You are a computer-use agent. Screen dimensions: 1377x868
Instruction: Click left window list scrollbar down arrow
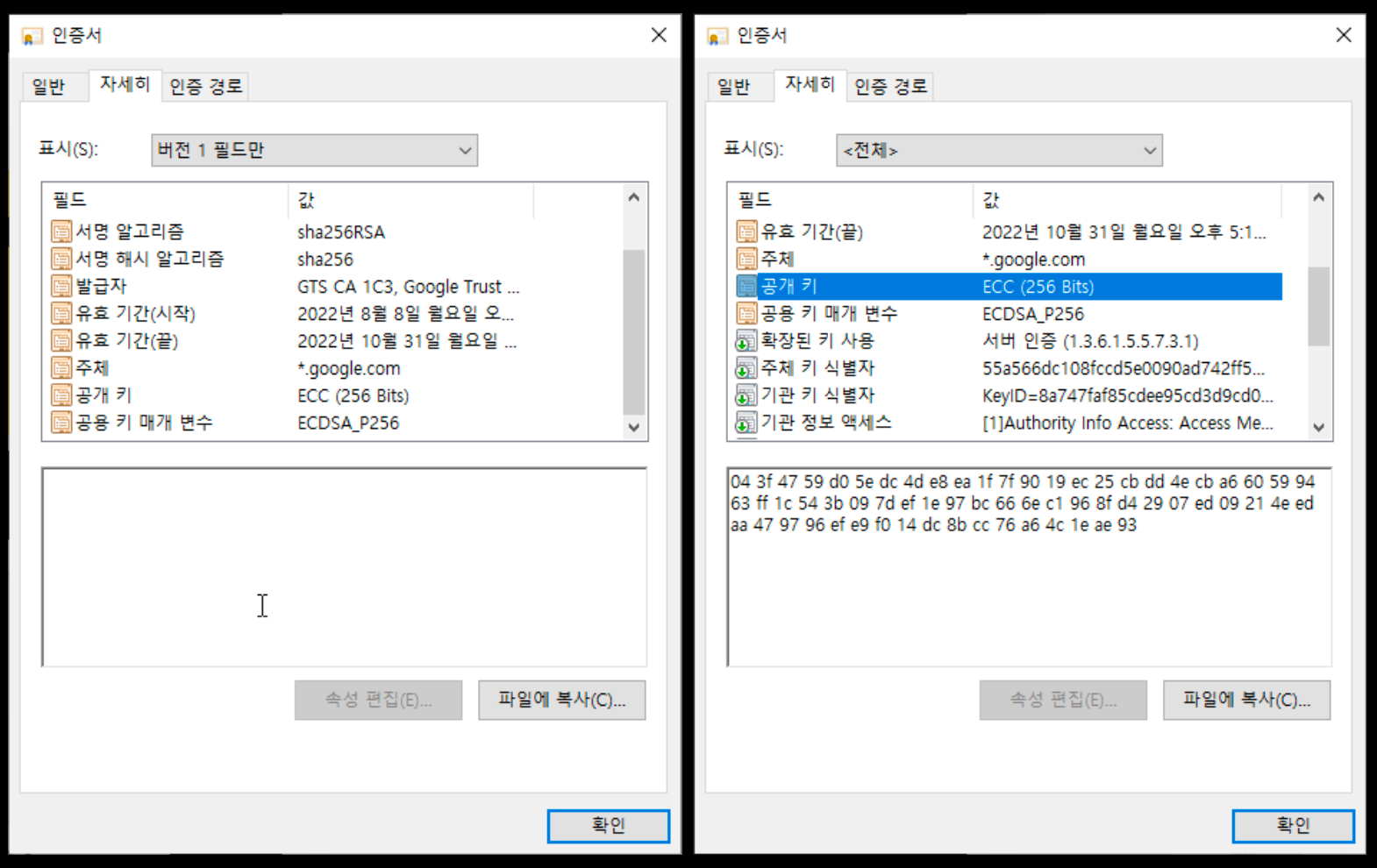tap(634, 427)
